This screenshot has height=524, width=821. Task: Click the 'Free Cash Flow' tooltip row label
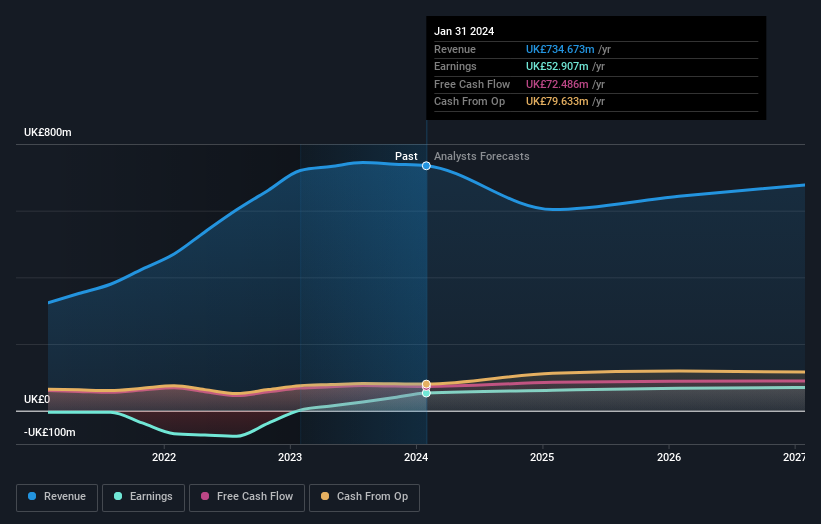pyautogui.click(x=472, y=84)
